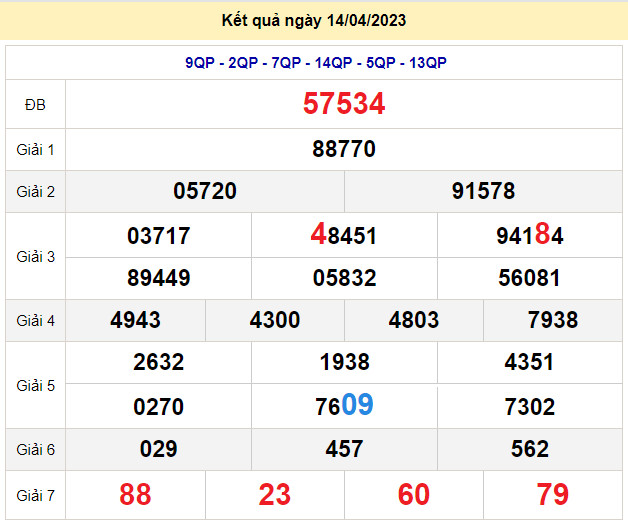Select number 94184 in Giải 3
This screenshot has width=628, height=525.
(x=530, y=234)
